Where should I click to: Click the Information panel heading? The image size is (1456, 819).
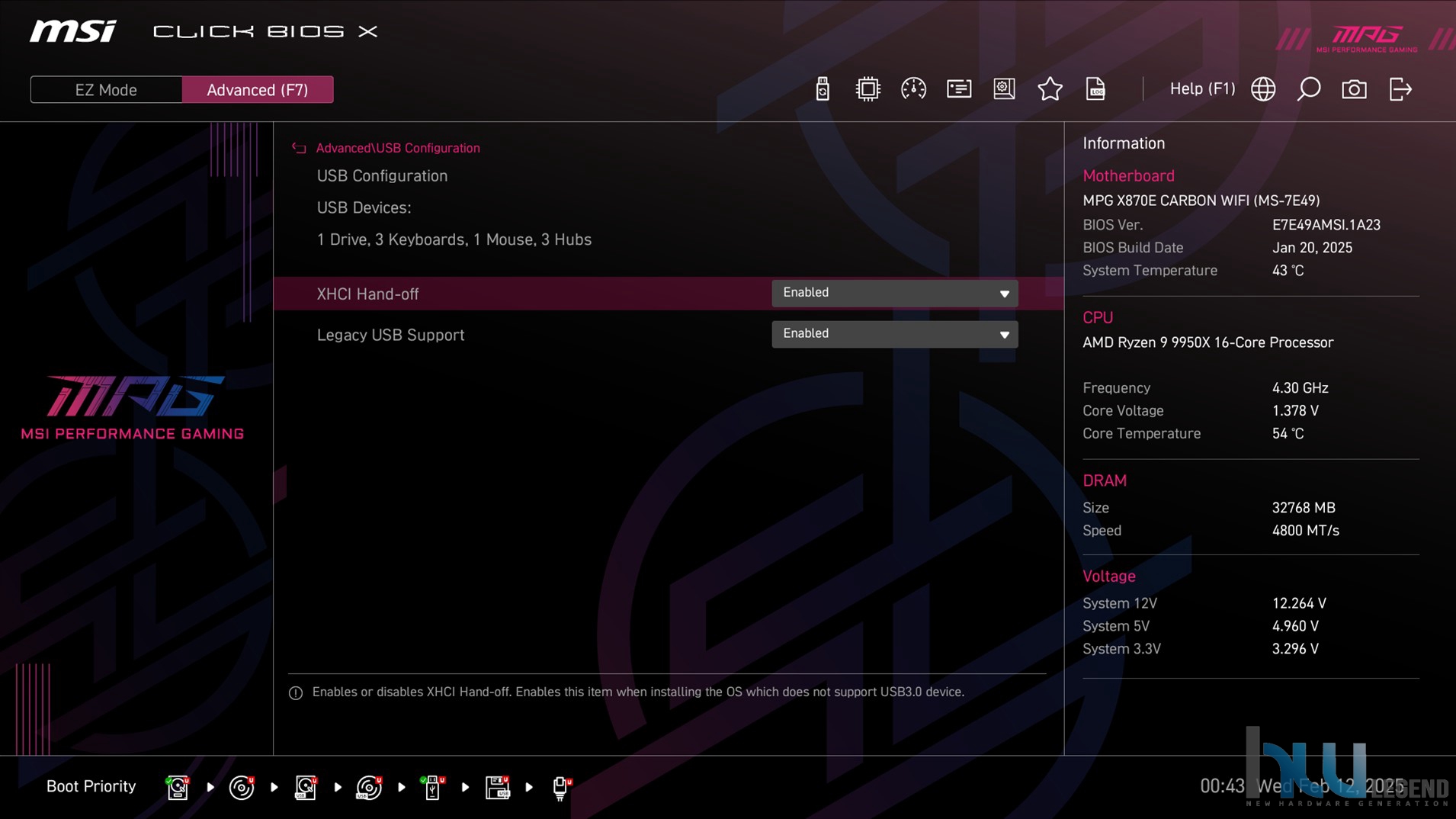pos(1124,143)
